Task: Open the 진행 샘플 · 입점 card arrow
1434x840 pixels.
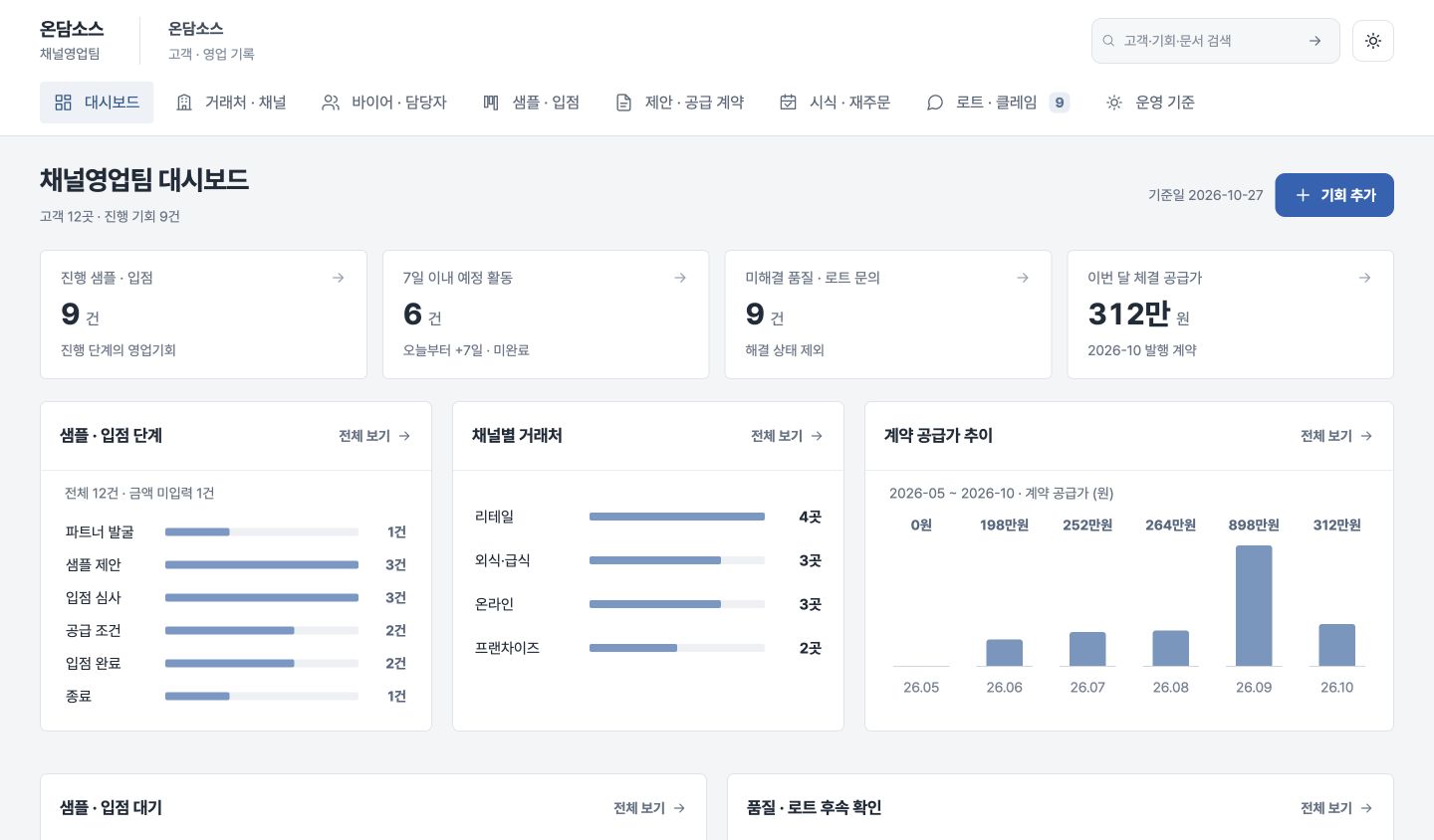Action: [x=339, y=278]
